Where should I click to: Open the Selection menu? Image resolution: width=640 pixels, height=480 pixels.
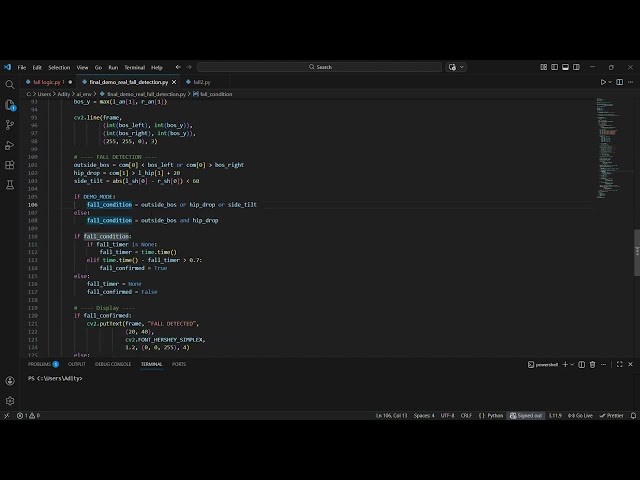pyautogui.click(x=59, y=67)
